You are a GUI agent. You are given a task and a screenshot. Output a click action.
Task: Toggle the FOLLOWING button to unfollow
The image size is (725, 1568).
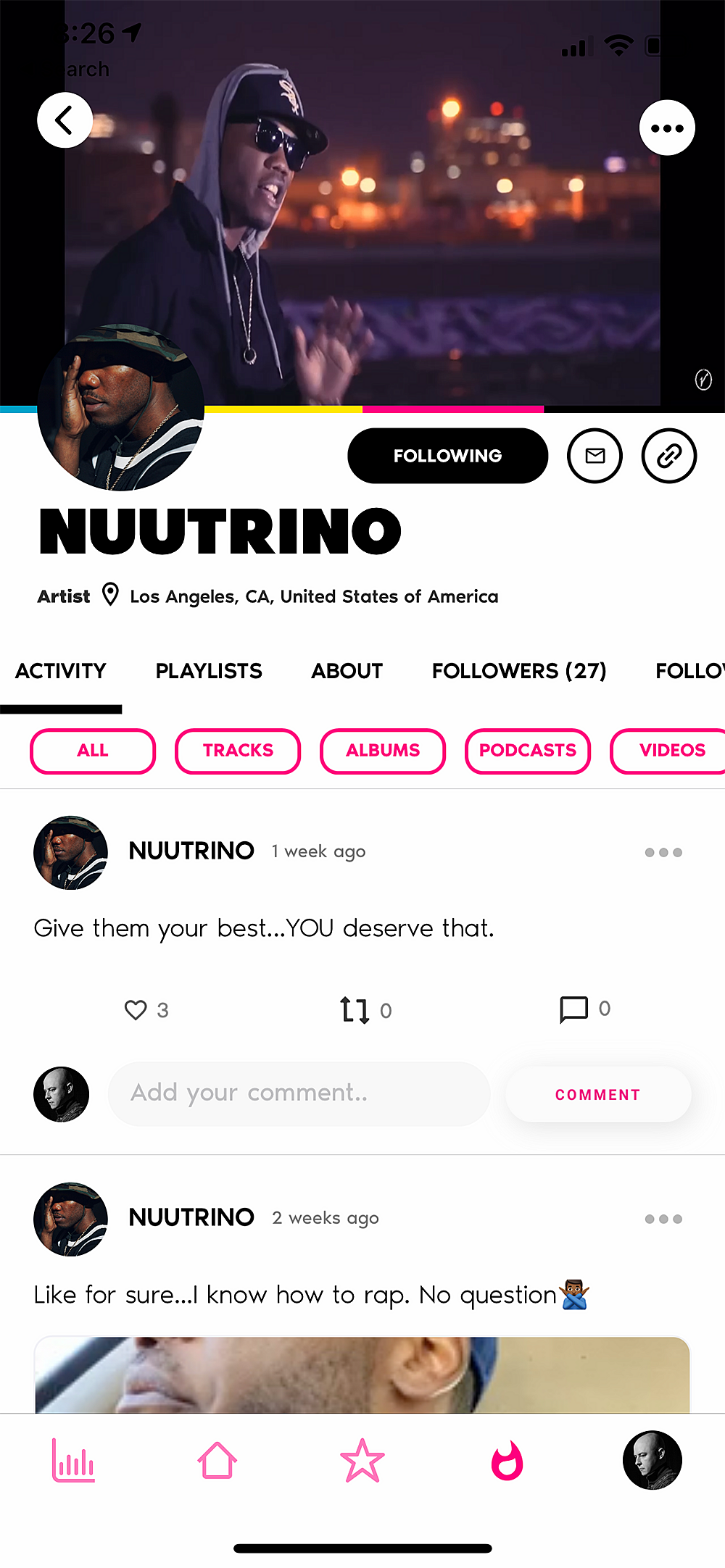[x=448, y=456]
